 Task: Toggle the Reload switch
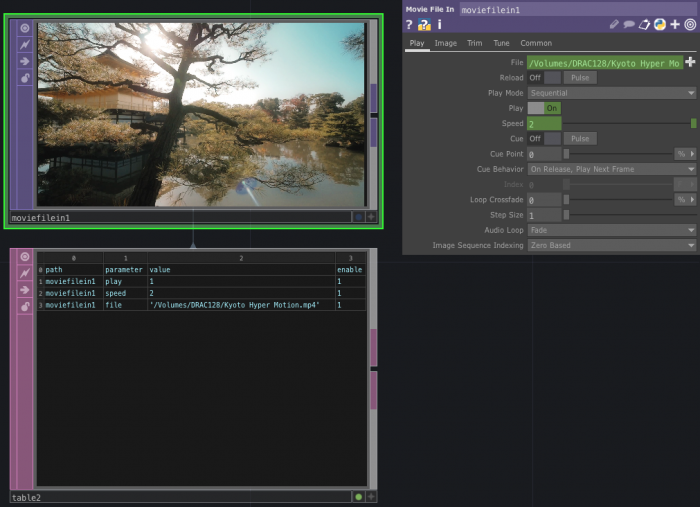click(x=544, y=78)
